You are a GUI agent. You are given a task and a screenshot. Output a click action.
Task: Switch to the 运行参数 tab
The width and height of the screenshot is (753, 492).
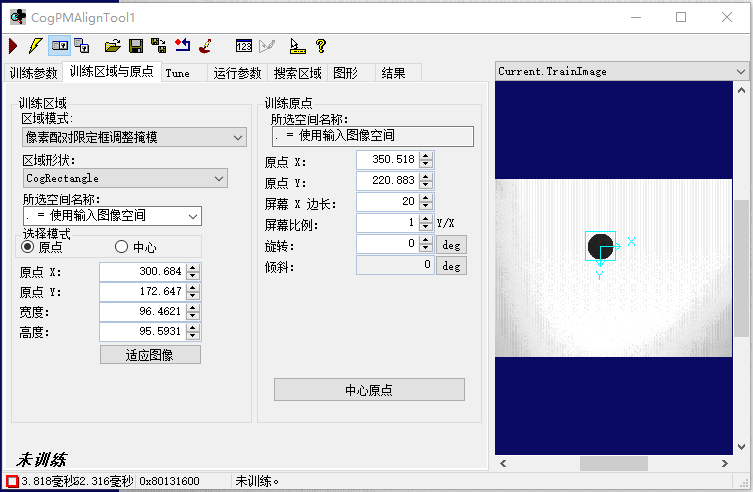[237, 73]
